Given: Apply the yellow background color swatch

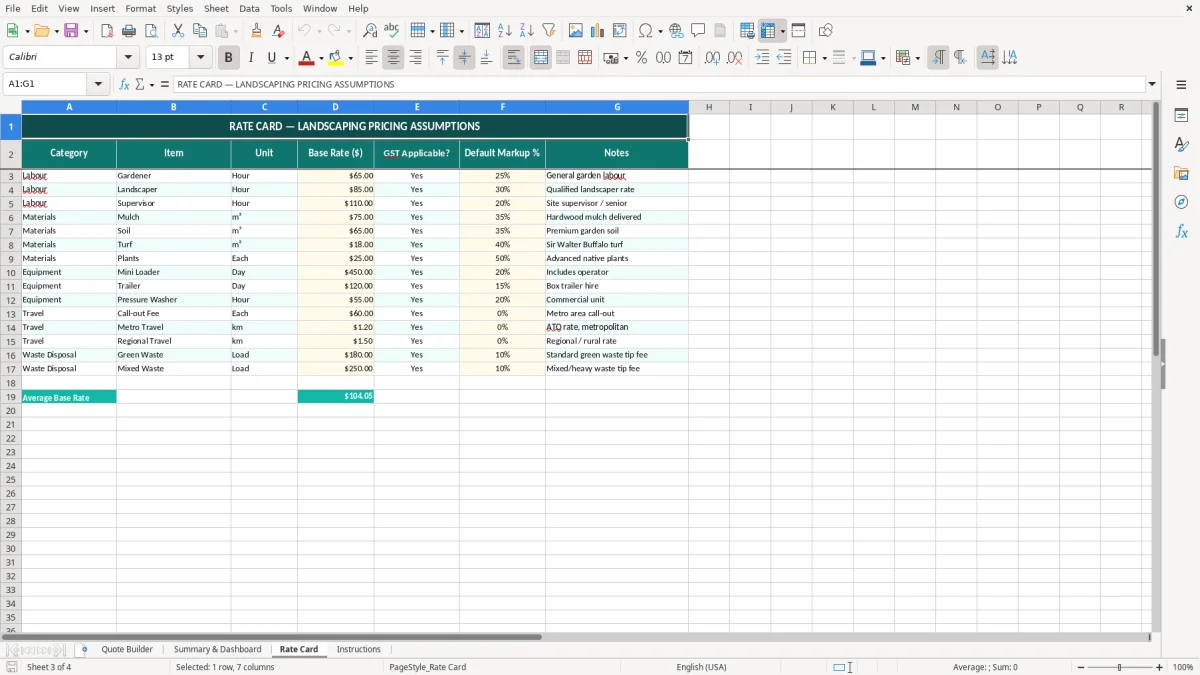Looking at the screenshot, I should coord(336,58).
